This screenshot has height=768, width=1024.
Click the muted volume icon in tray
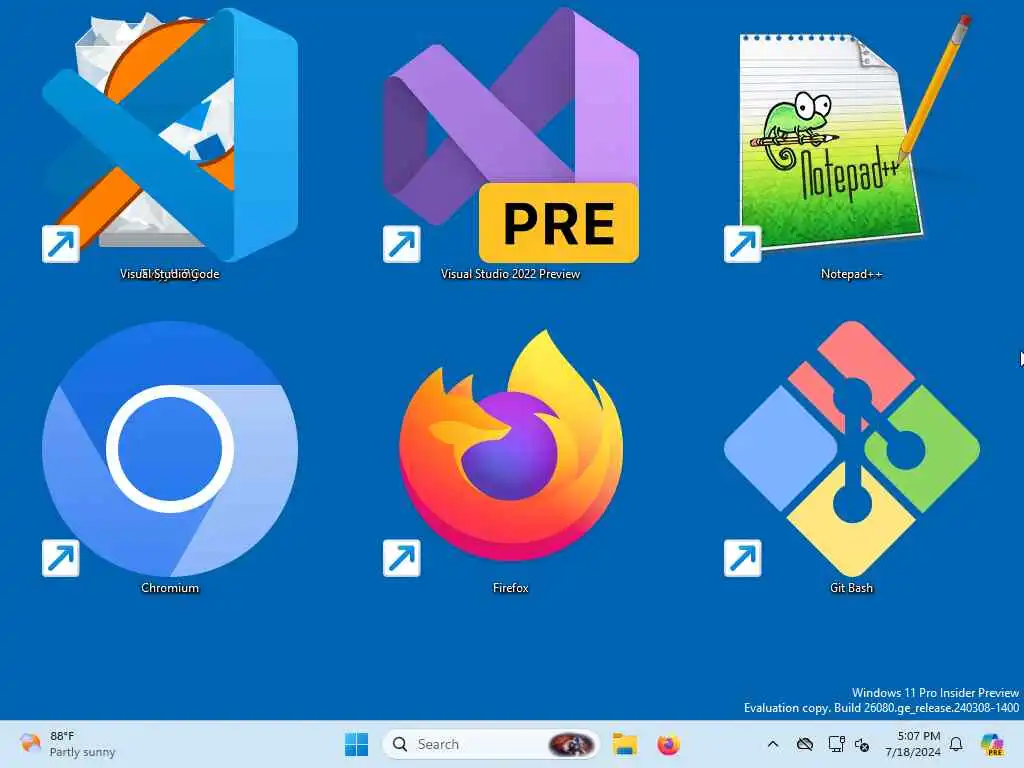(x=862, y=744)
